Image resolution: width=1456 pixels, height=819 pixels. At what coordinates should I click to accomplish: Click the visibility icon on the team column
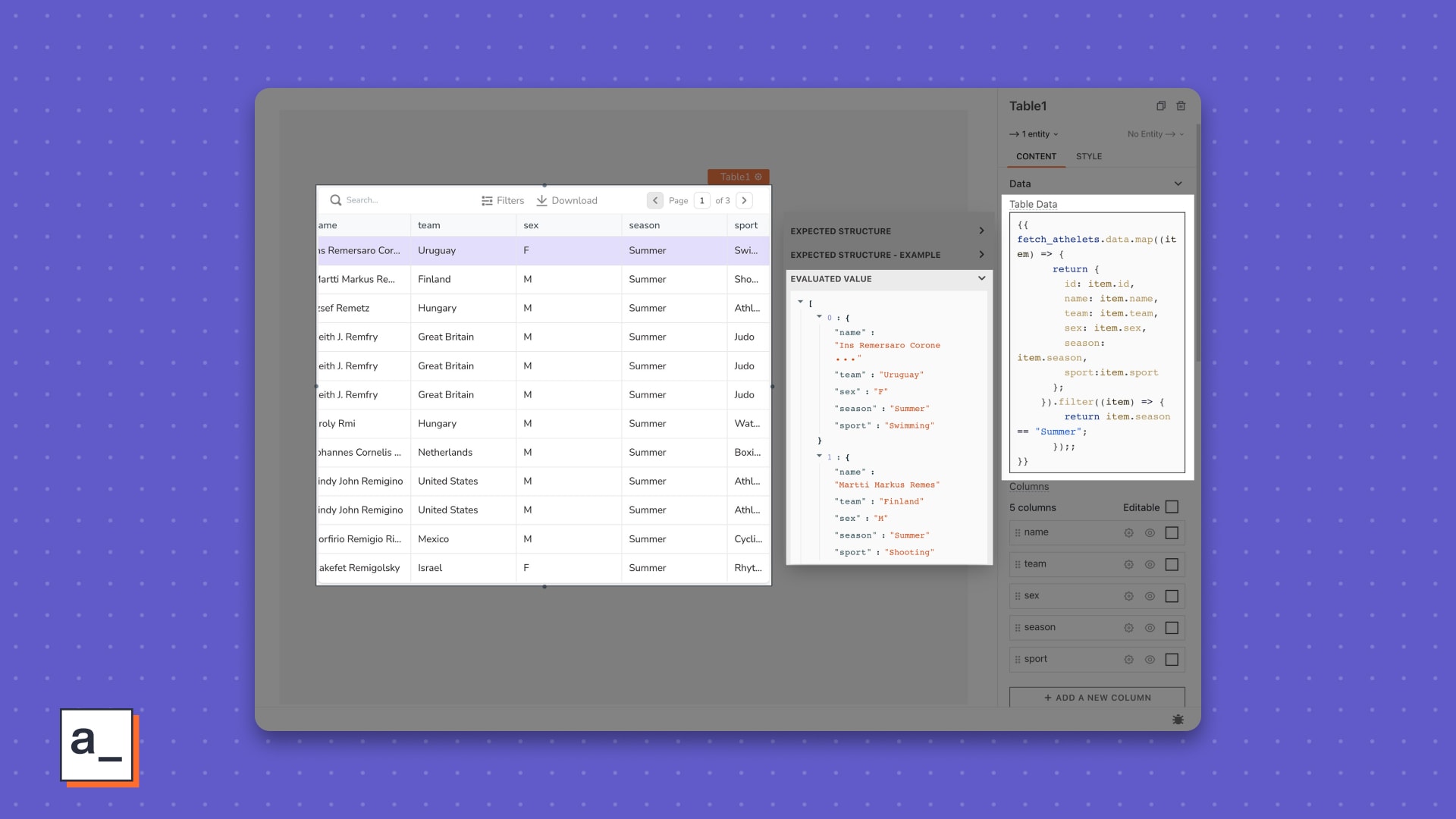[x=1150, y=564]
